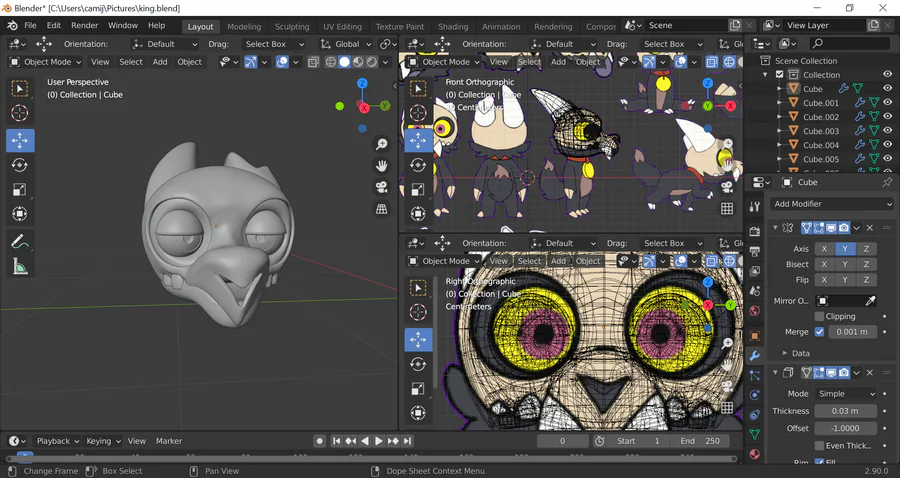Click the Blender logo menu
Screen dimensions: 900x478
12,26
